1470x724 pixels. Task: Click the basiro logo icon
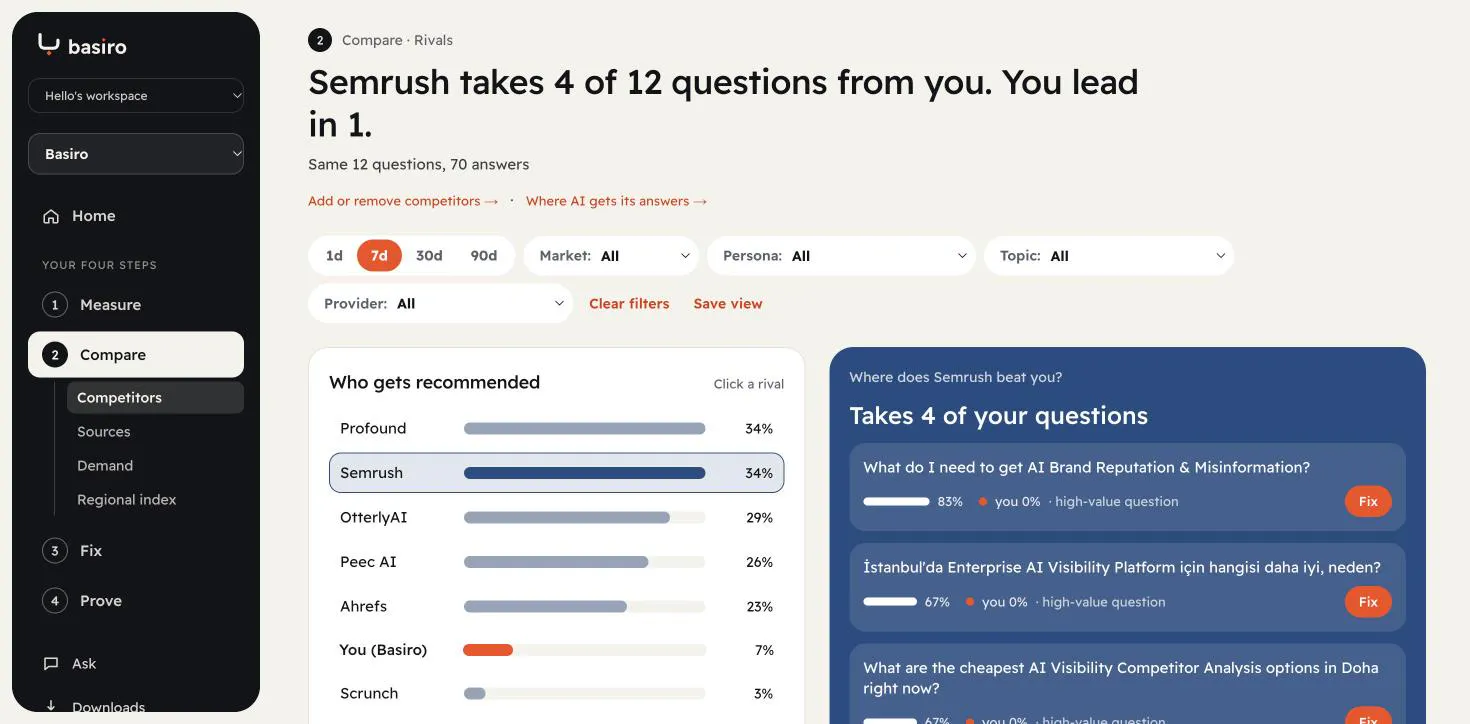[x=49, y=44]
